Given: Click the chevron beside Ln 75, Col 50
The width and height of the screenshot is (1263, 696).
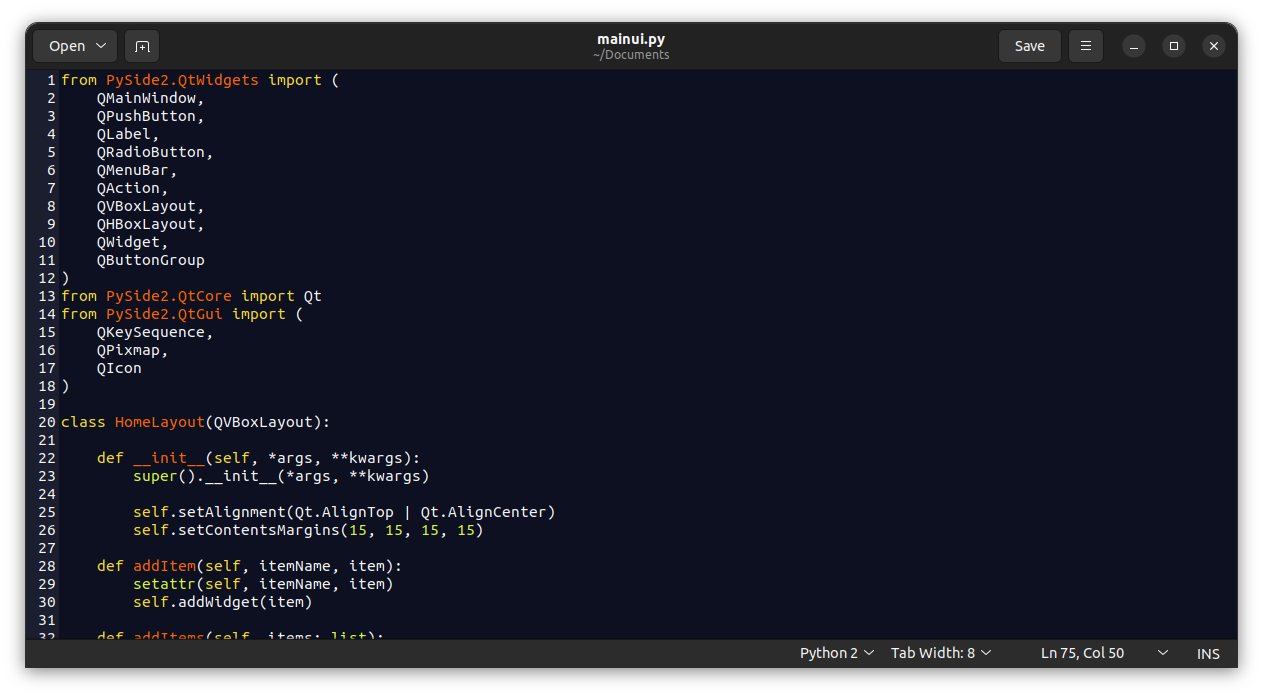Looking at the screenshot, I should [x=1163, y=653].
